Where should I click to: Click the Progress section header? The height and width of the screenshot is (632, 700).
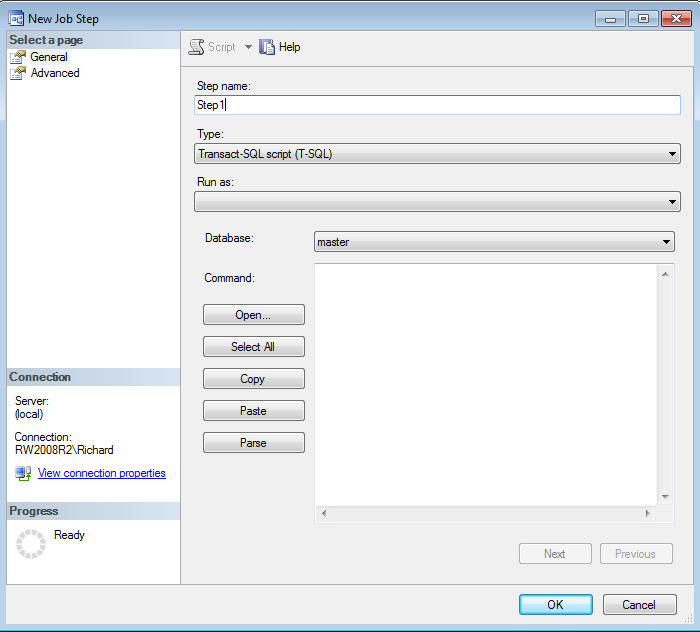click(93, 511)
